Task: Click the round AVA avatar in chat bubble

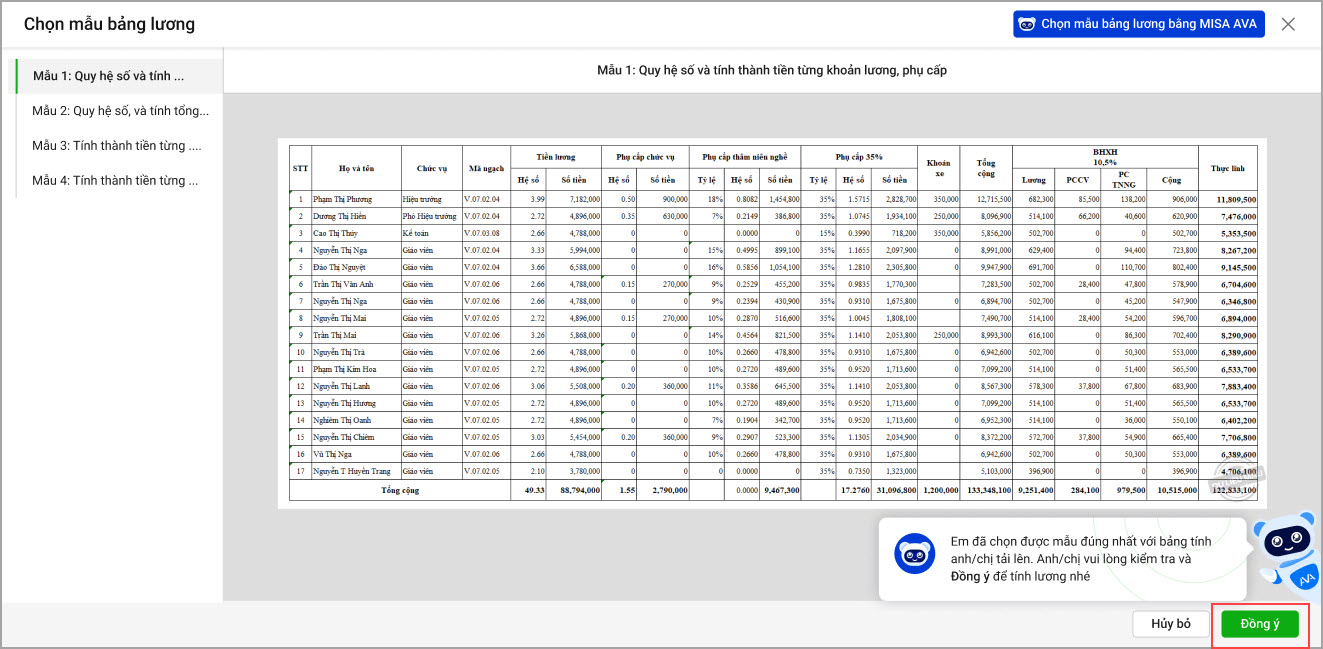Action: (914, 553)
